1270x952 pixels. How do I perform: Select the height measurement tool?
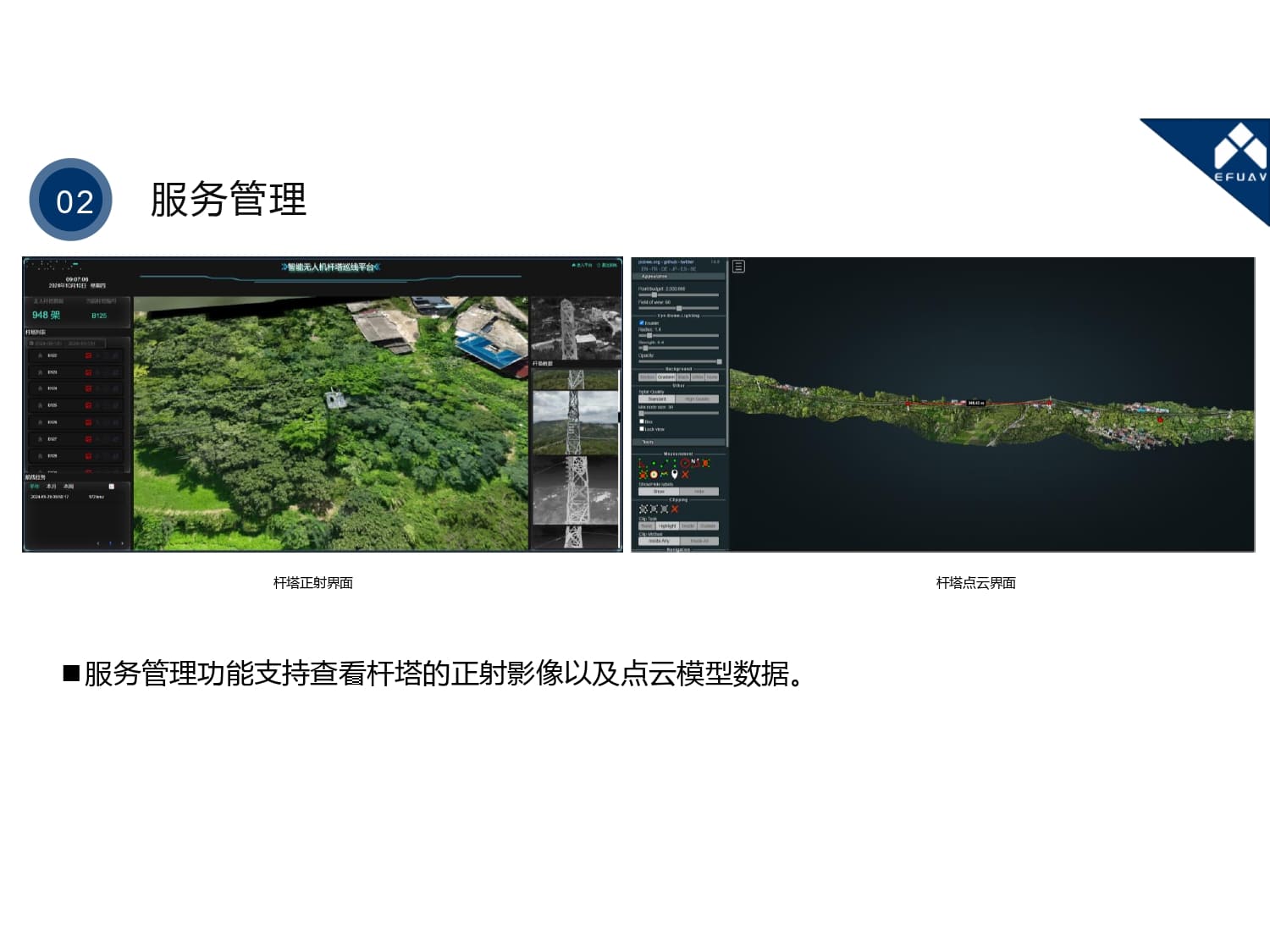[x=675, y=463]
